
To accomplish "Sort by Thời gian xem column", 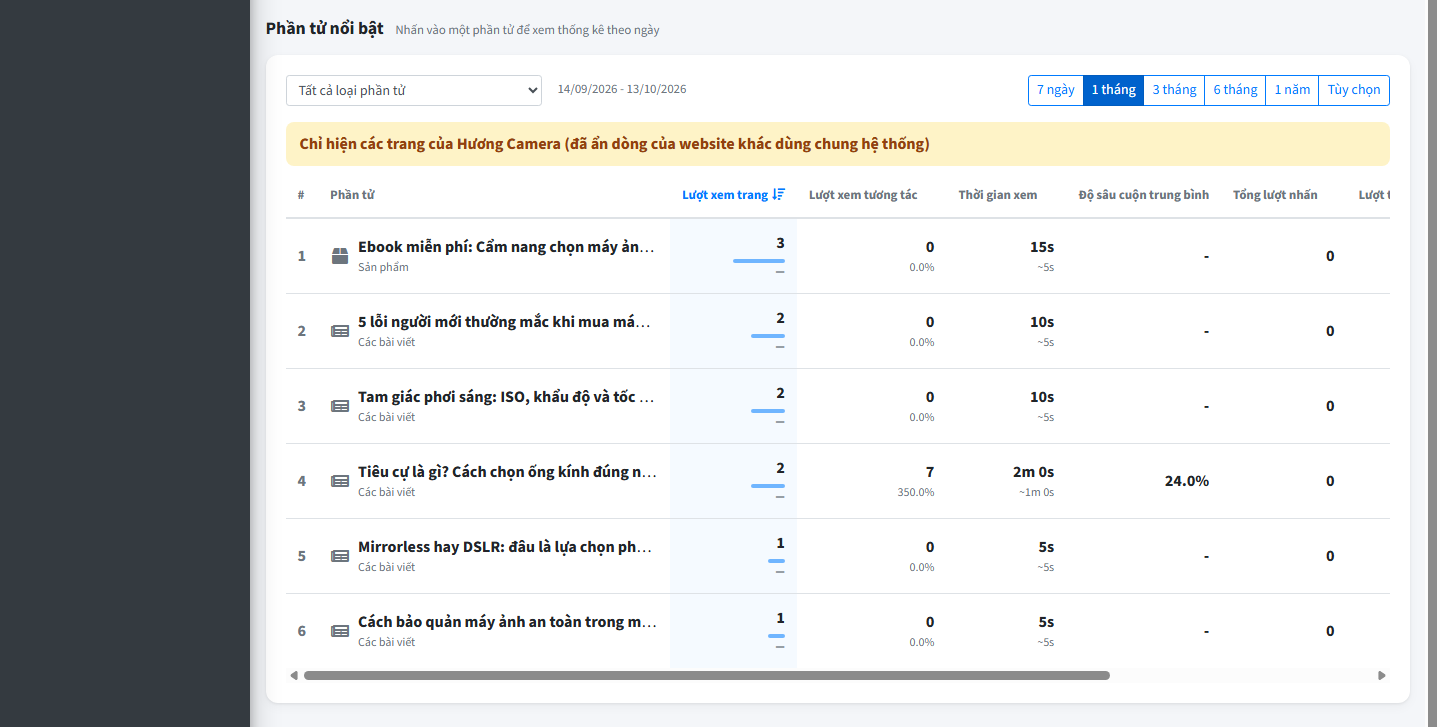I will coord(998,195).
